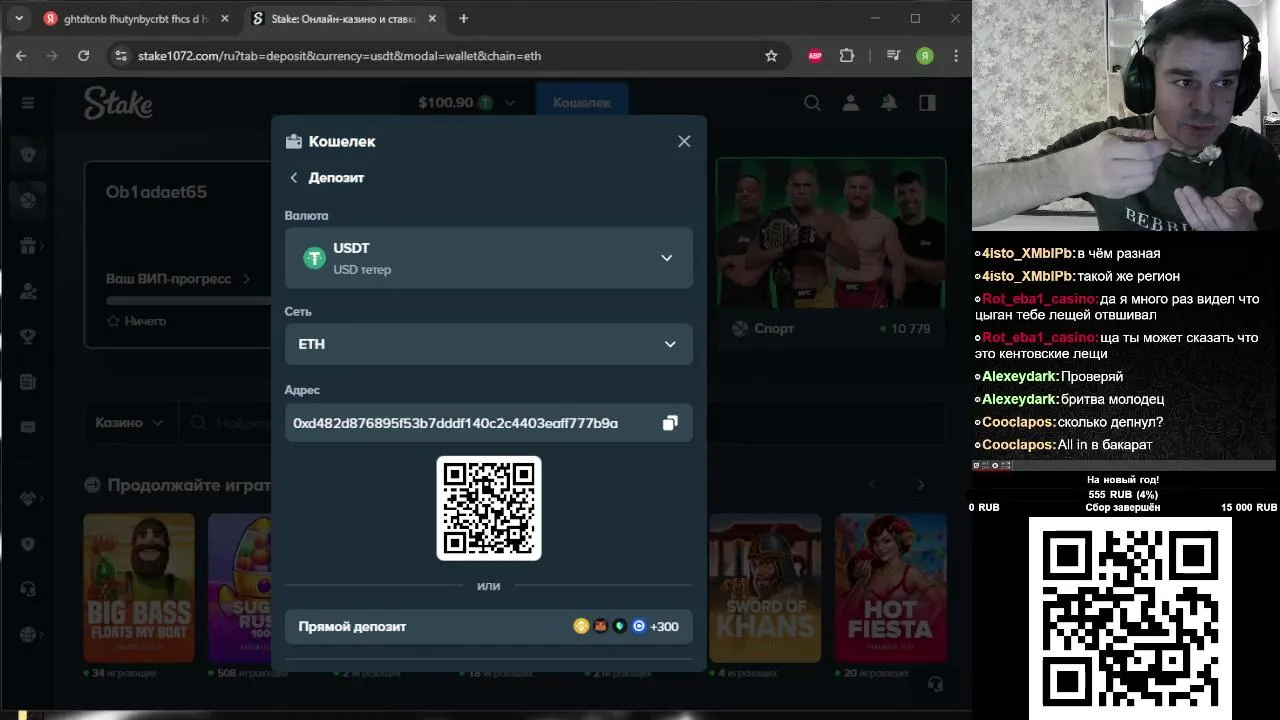Click the +300 payment methods indicator
This screenshot has height=720, width=1280.
tap(664, 627)
